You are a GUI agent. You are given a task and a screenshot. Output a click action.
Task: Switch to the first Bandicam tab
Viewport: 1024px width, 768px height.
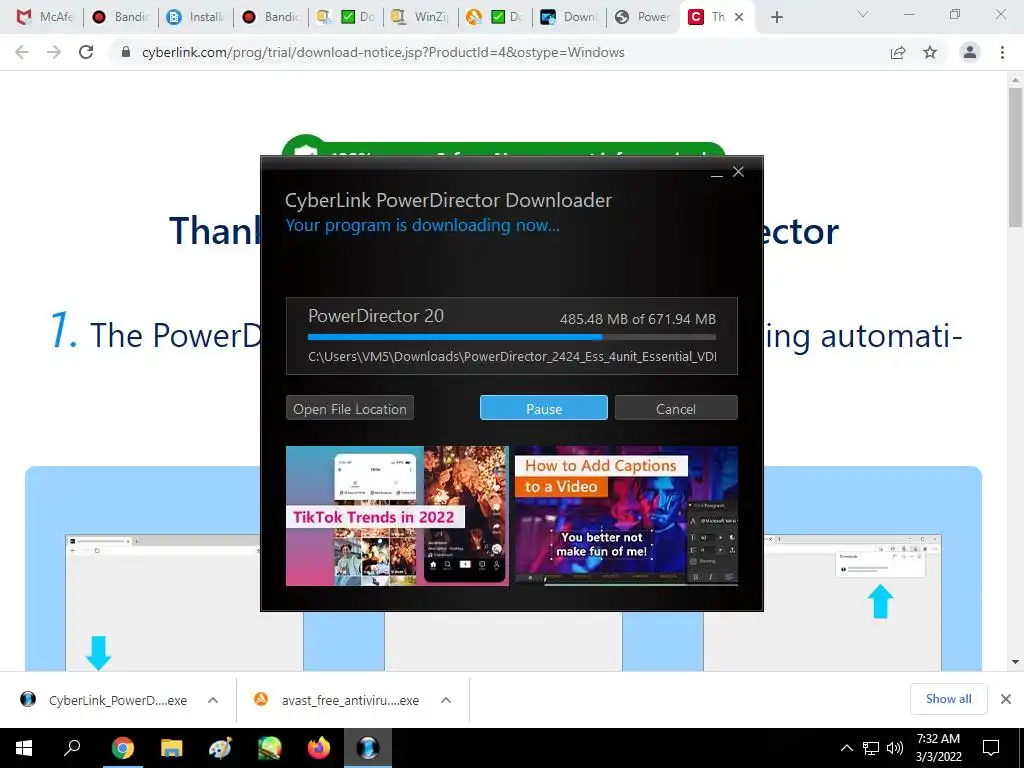coord(121,17)
